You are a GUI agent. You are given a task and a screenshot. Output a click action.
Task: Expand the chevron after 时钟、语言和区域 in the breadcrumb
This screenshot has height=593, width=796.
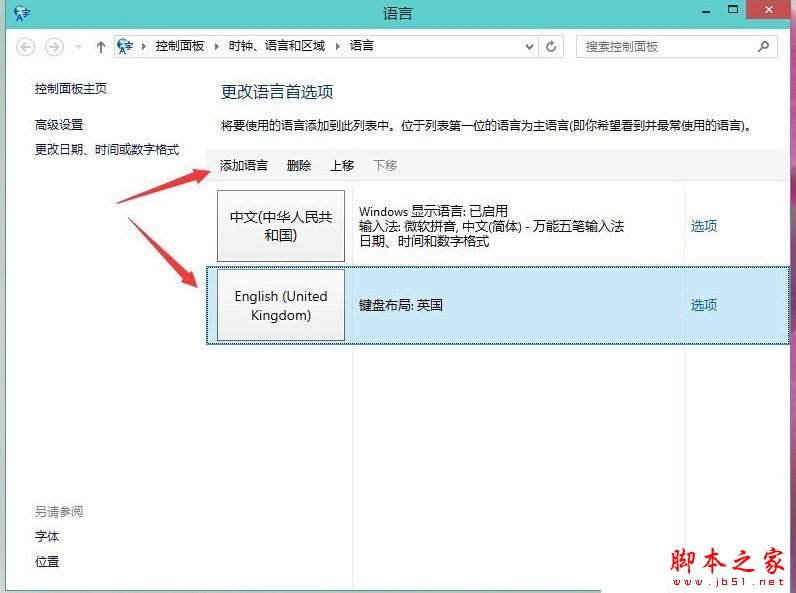coord(338,46)
